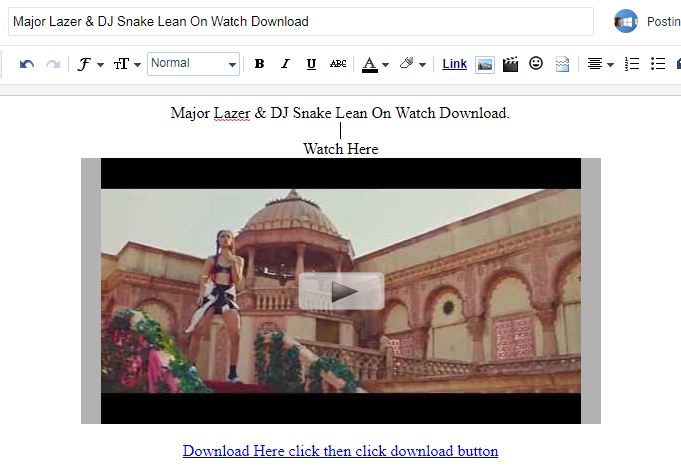Click the heading line 'Major Lazer & DJ Snake'
Viewport: 681px width, 473px height.
point(340,113)
